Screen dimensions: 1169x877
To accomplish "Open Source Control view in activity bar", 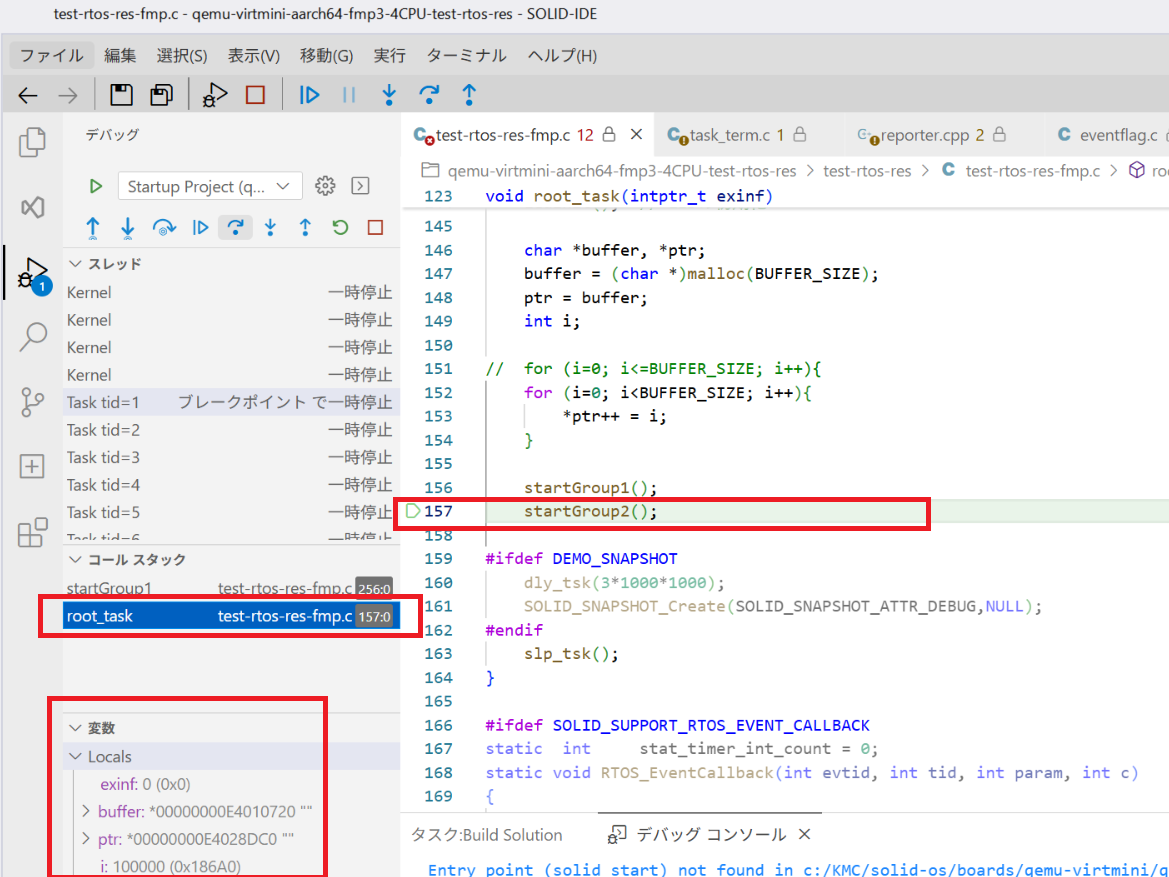I will click(x=33, y=402).
